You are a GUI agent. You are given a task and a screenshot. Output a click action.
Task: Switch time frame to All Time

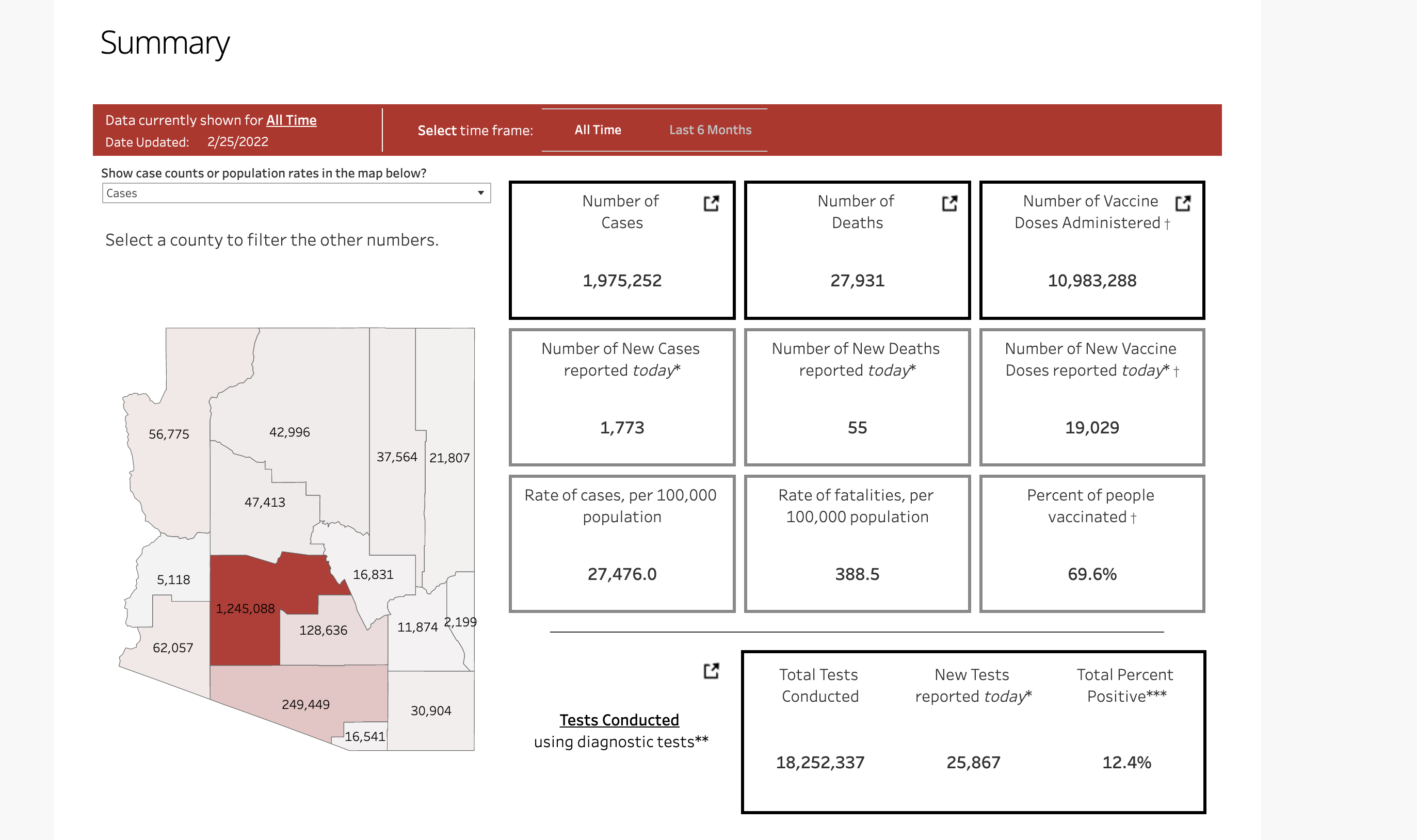point(597,130)
